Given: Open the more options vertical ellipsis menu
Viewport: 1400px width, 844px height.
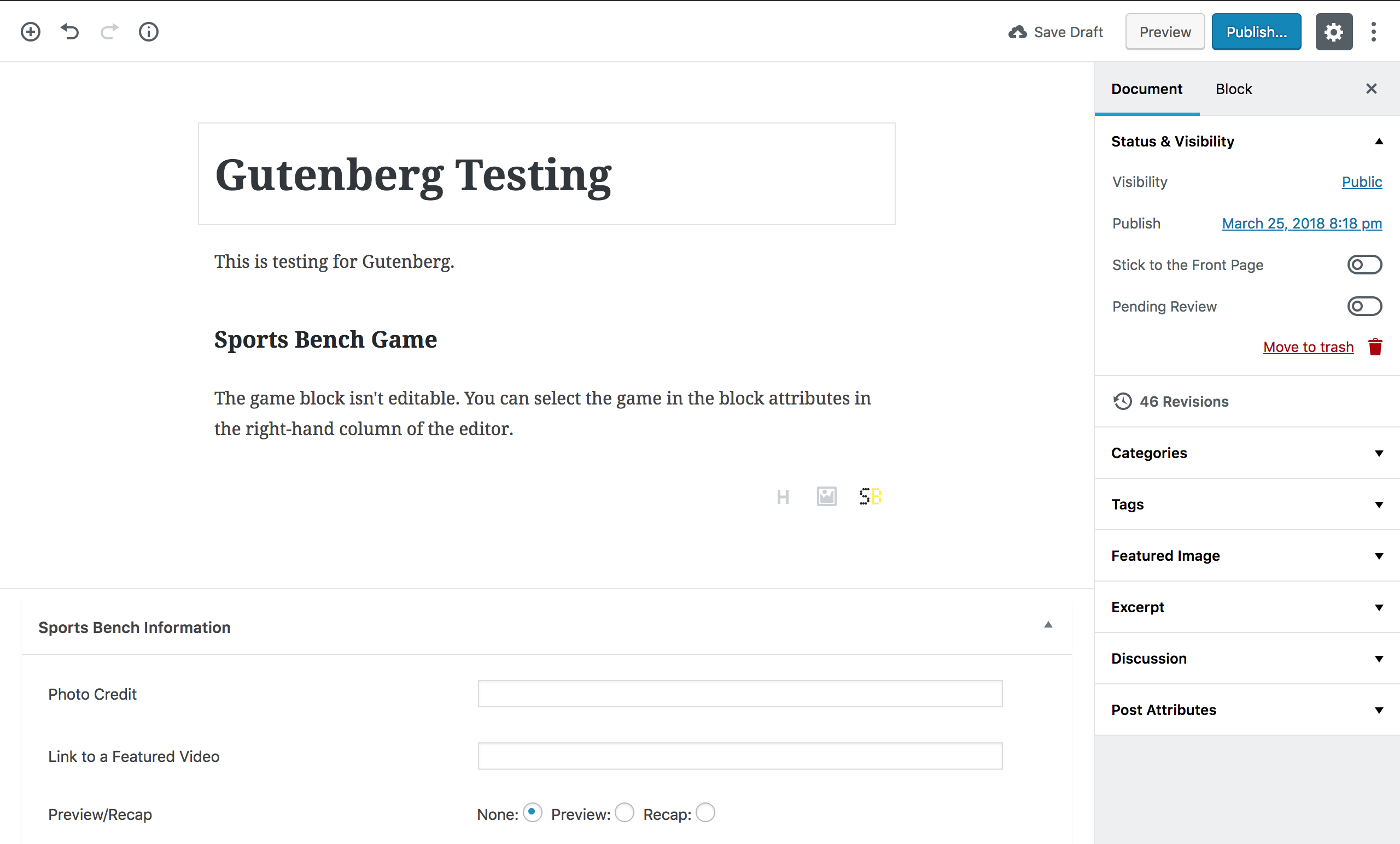Looking at the screenshot, I should (1373, 32).
